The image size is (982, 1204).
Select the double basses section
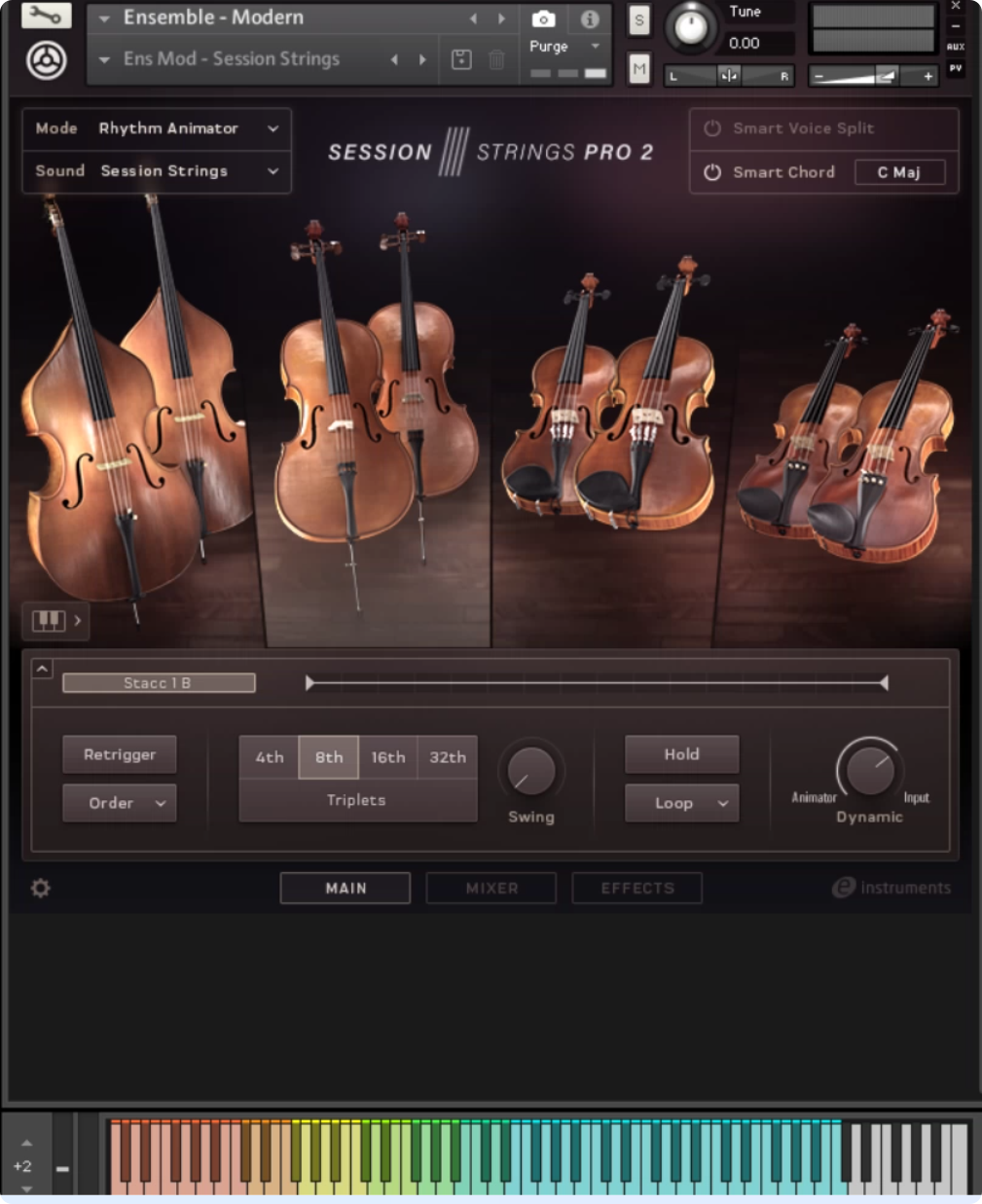pos(136,409)
